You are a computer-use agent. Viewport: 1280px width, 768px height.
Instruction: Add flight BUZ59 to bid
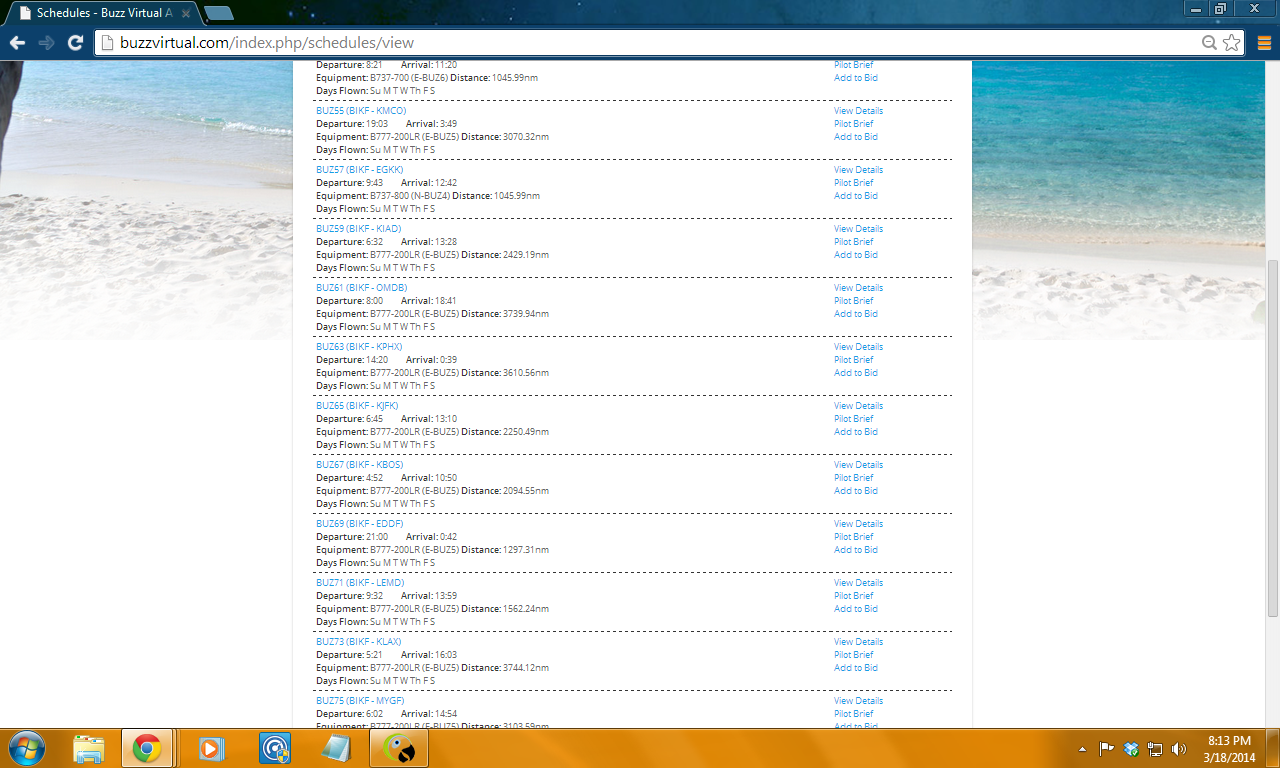(x=856, y=255)
